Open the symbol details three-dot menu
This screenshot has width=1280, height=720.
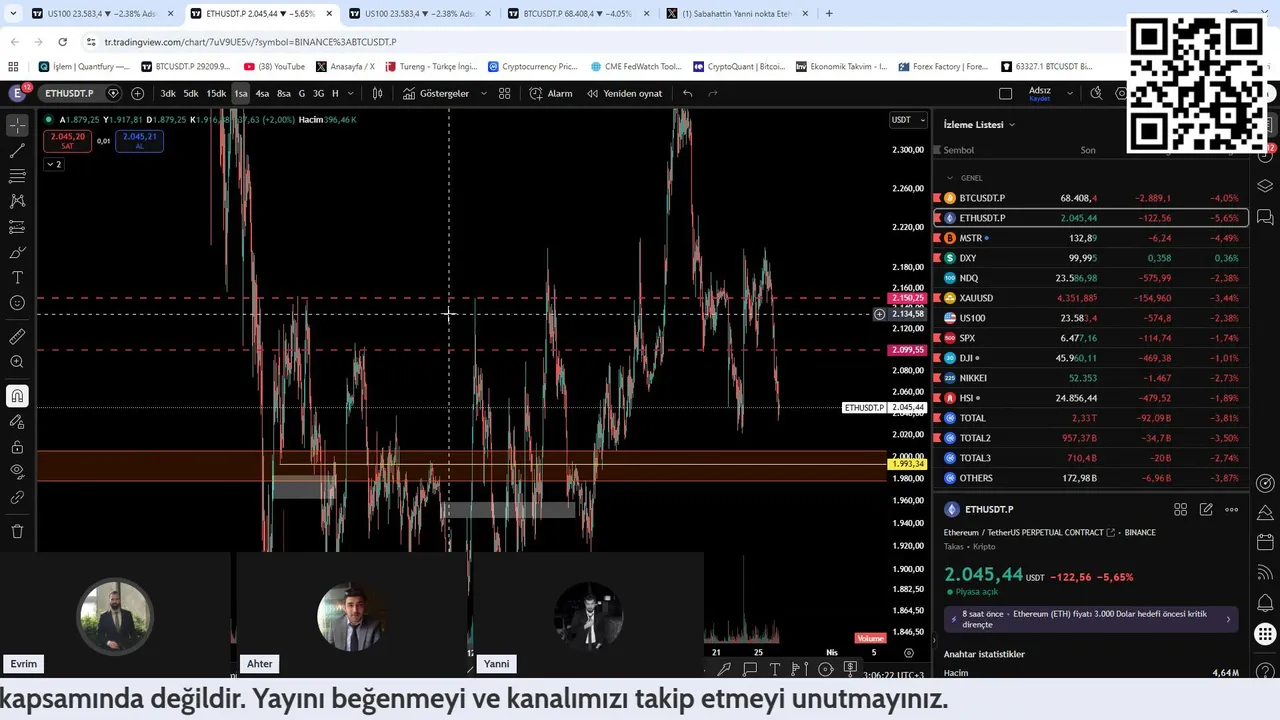(x=1231, y=509)
